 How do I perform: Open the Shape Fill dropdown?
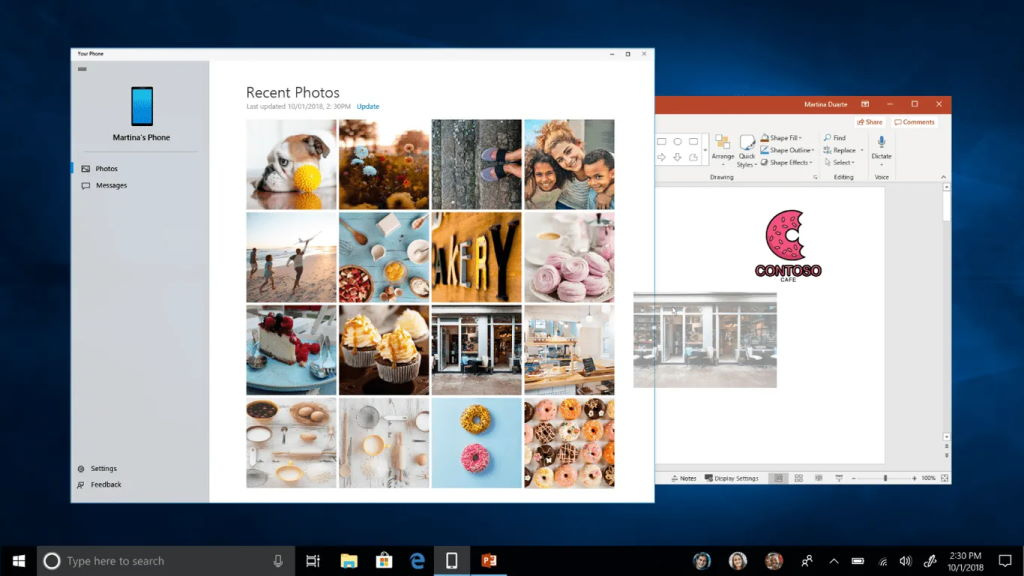(785, 137)
